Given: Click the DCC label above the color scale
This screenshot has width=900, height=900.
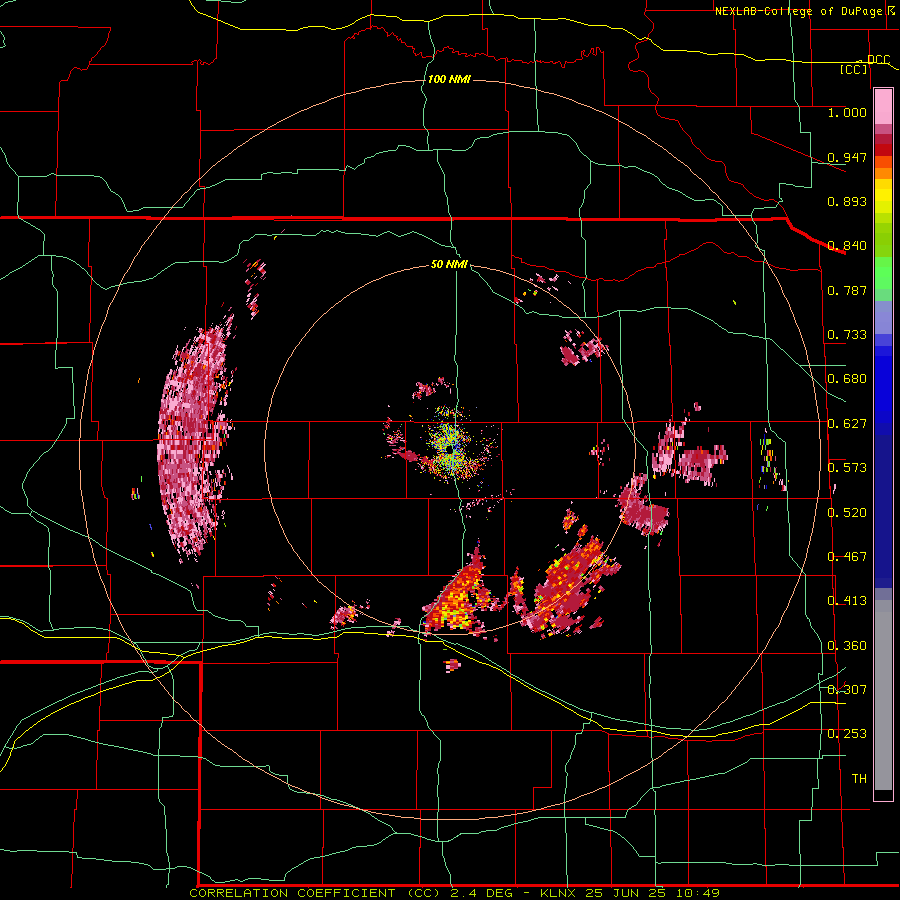Looking at the screenshot, I should [x=878, y=59].
